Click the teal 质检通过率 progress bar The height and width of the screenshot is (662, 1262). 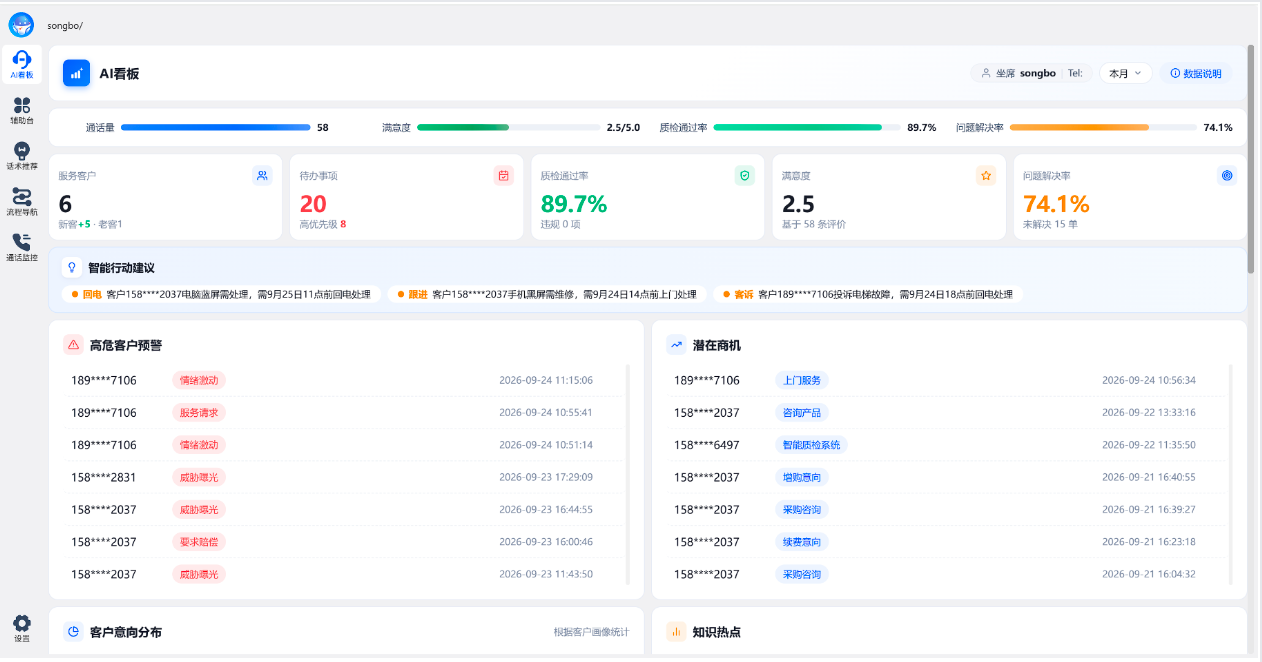pos(806,128)
